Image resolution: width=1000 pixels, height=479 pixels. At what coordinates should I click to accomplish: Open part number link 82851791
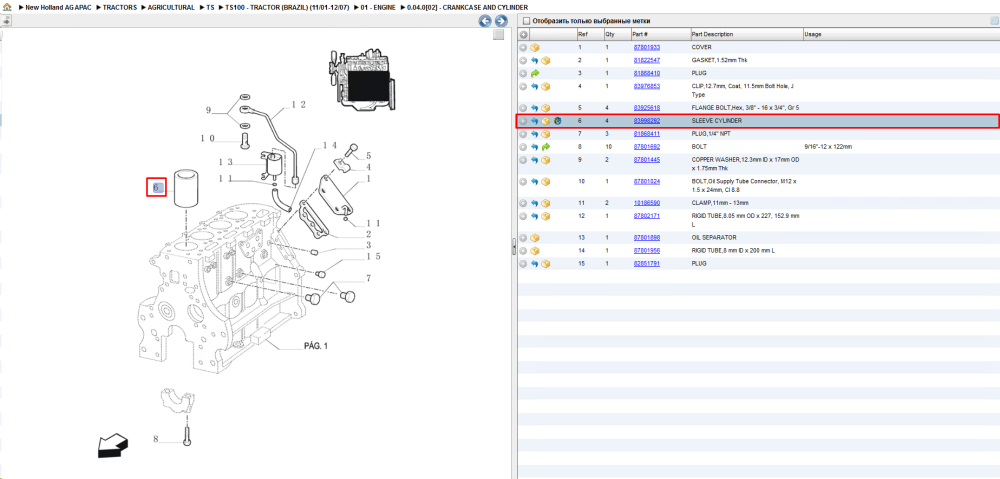[646, 263]
